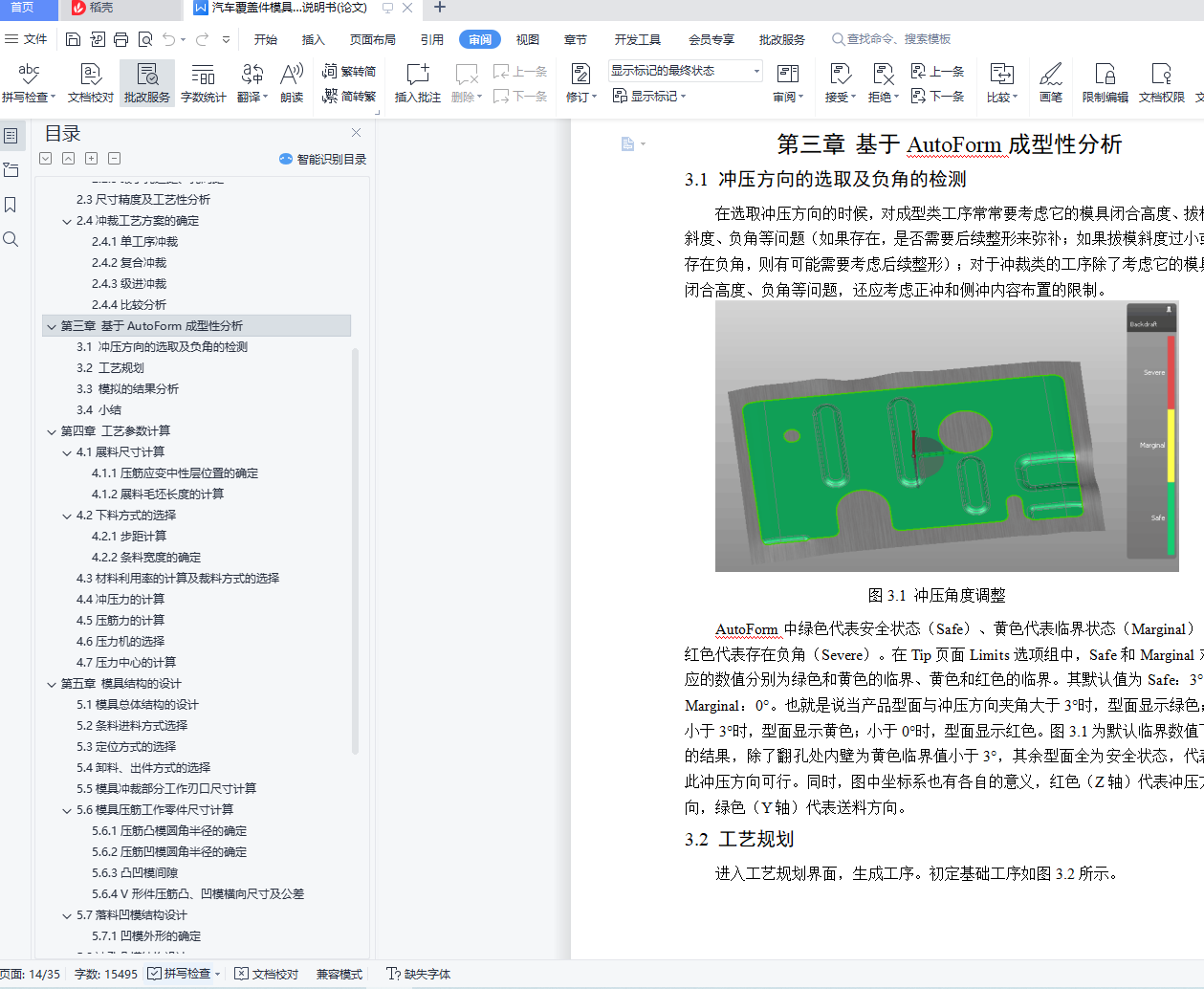Open the 开发工具 ribbon tab
This screenshot has height=989, width=1204.
pos(638,39)
